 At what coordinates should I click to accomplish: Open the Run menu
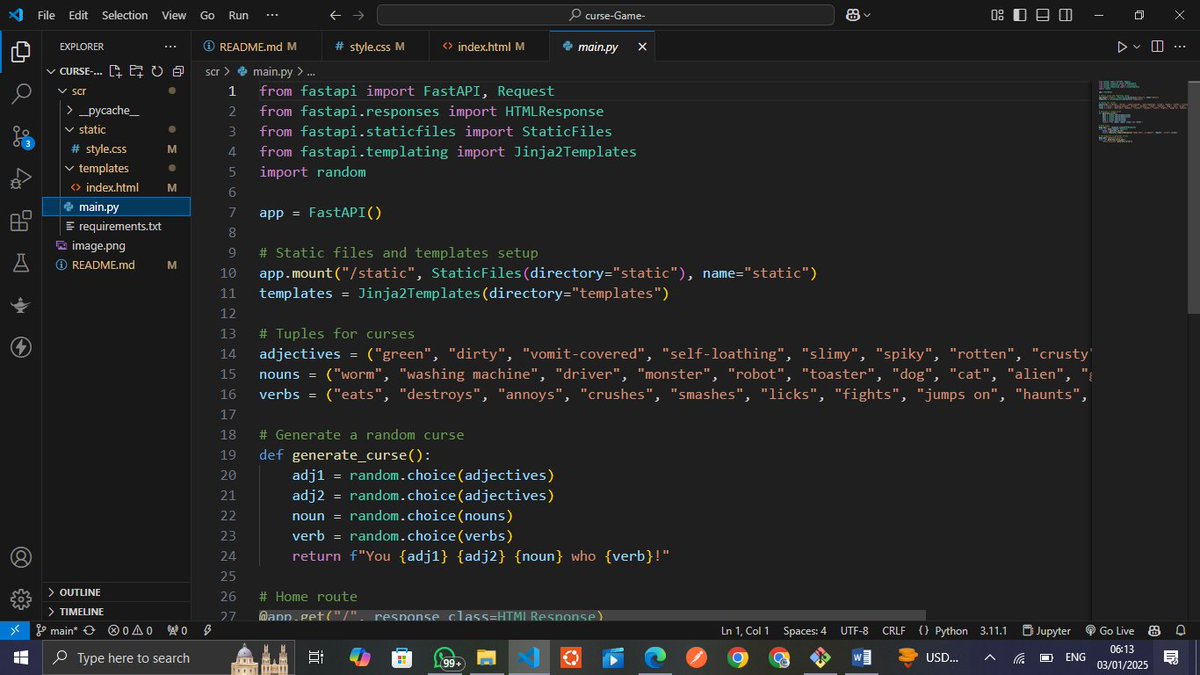point(238,15)
